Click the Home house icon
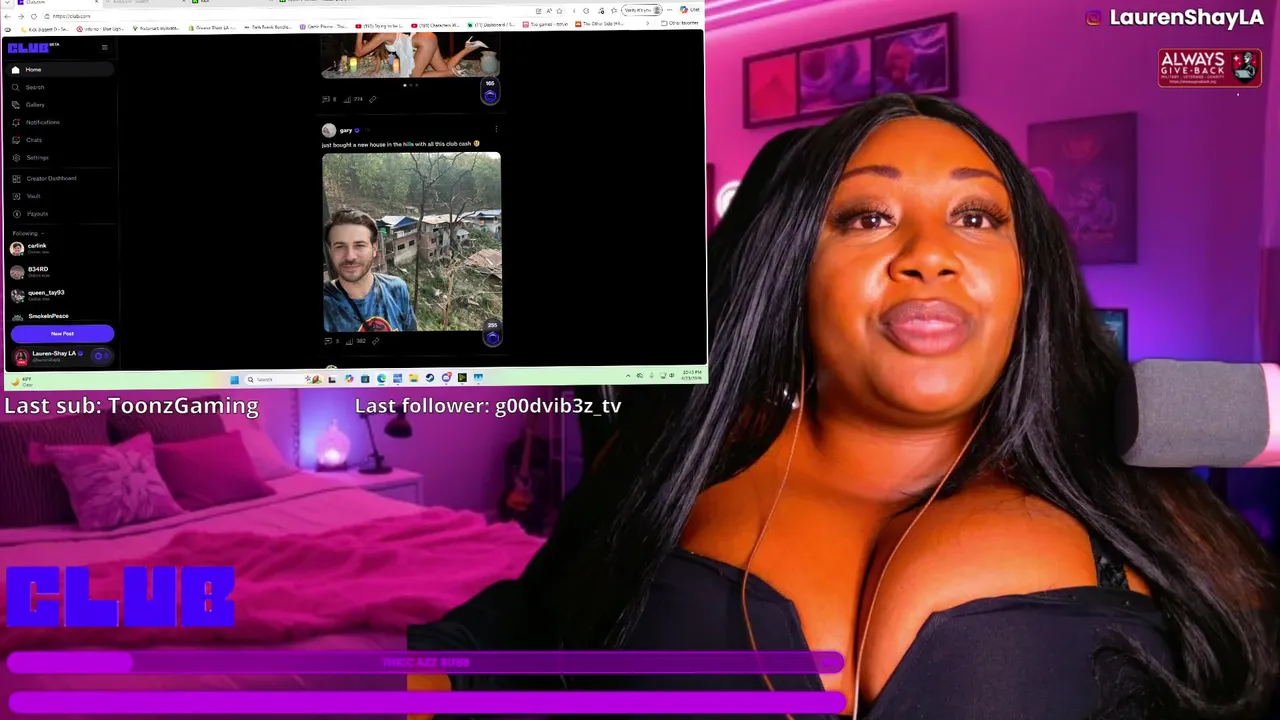 point(16,70)
